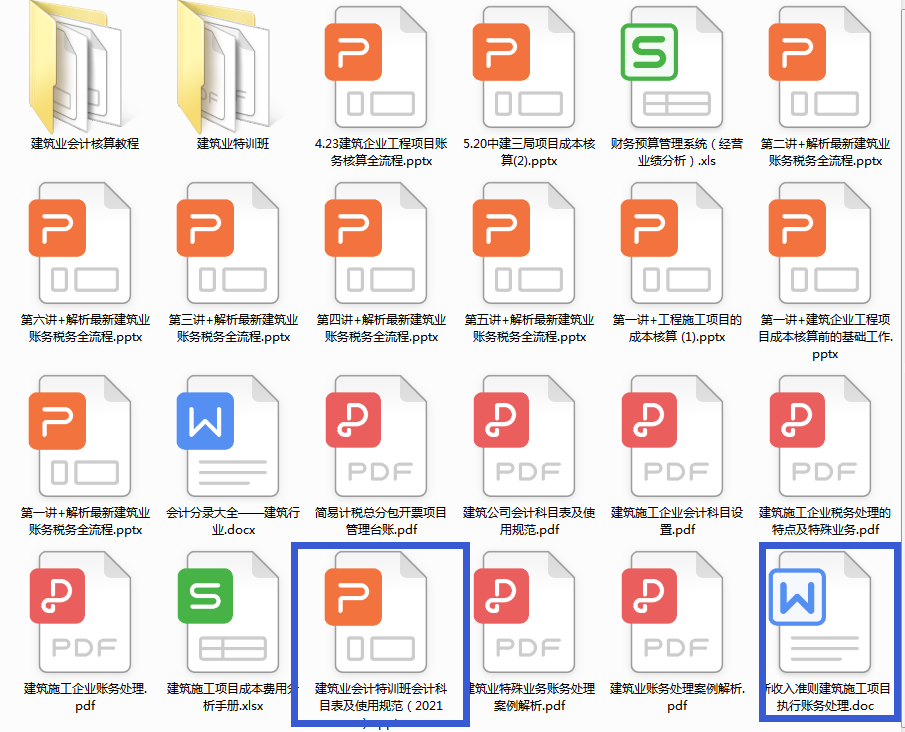The image size is (905, 732).
Task: Click file name 建筑施工企业会计科目设置.pdf
Action: pos(676,521)
